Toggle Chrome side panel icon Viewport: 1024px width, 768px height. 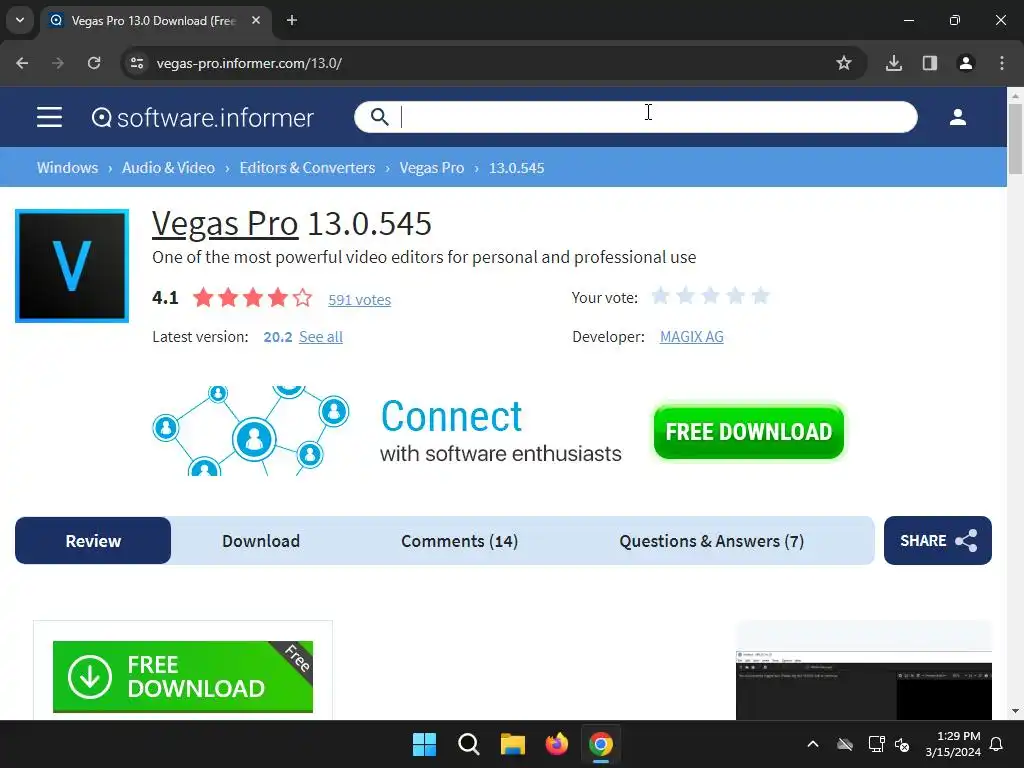(x=930, y=63)
